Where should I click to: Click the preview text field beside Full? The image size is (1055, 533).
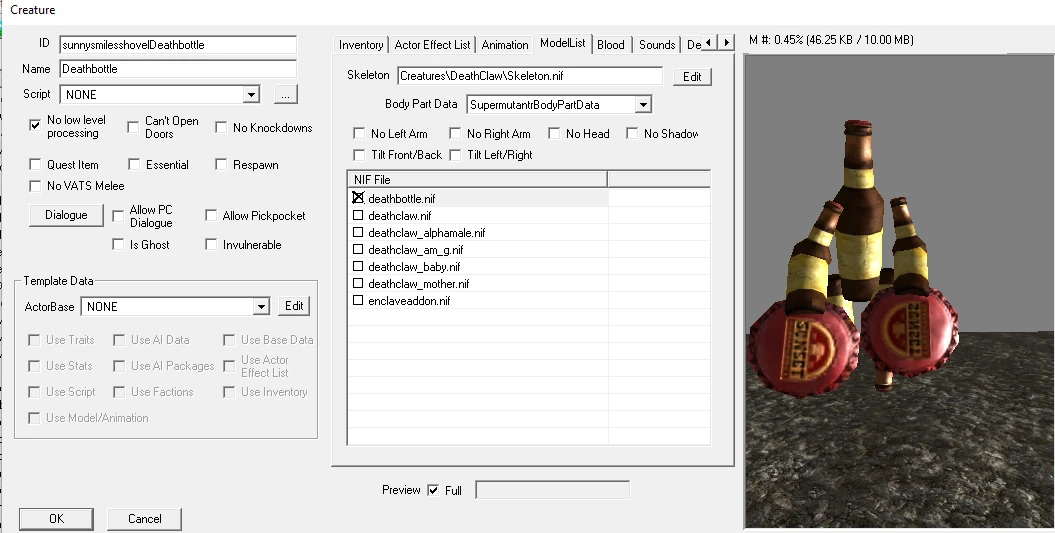click(x=552, y=490)
